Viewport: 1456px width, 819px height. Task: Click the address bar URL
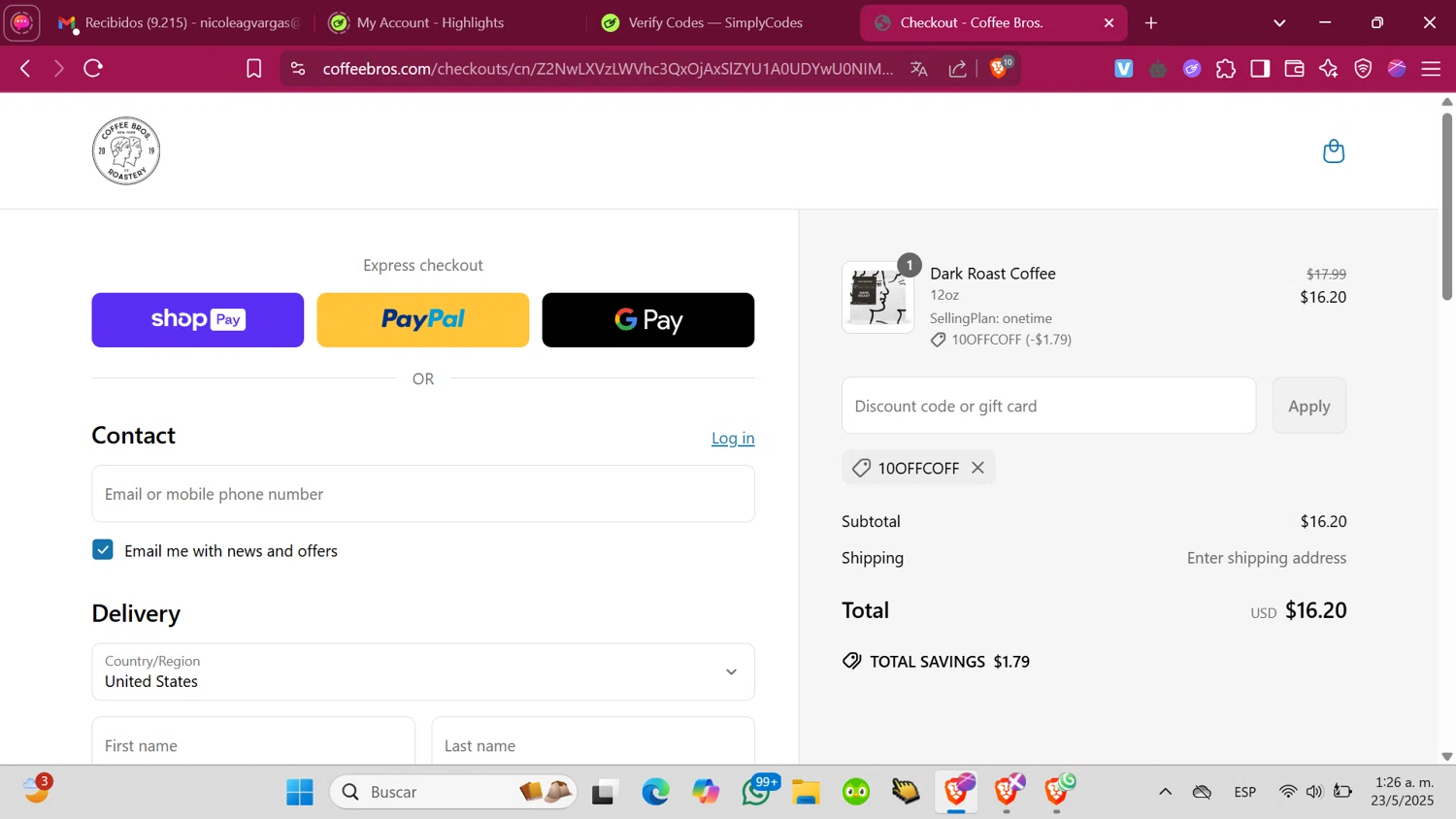[x=608, y=69]
